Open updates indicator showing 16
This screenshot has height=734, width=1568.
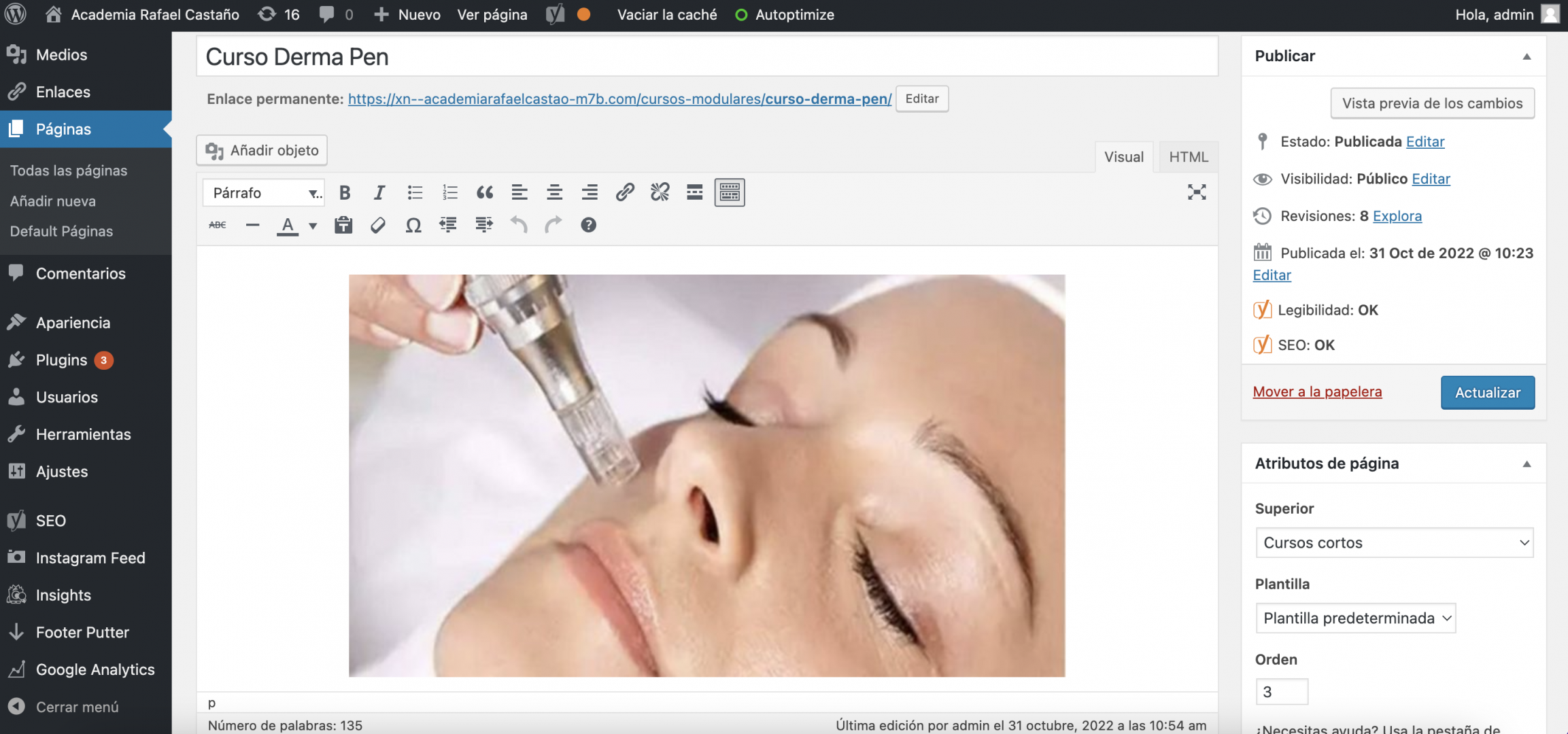point(279,14)
